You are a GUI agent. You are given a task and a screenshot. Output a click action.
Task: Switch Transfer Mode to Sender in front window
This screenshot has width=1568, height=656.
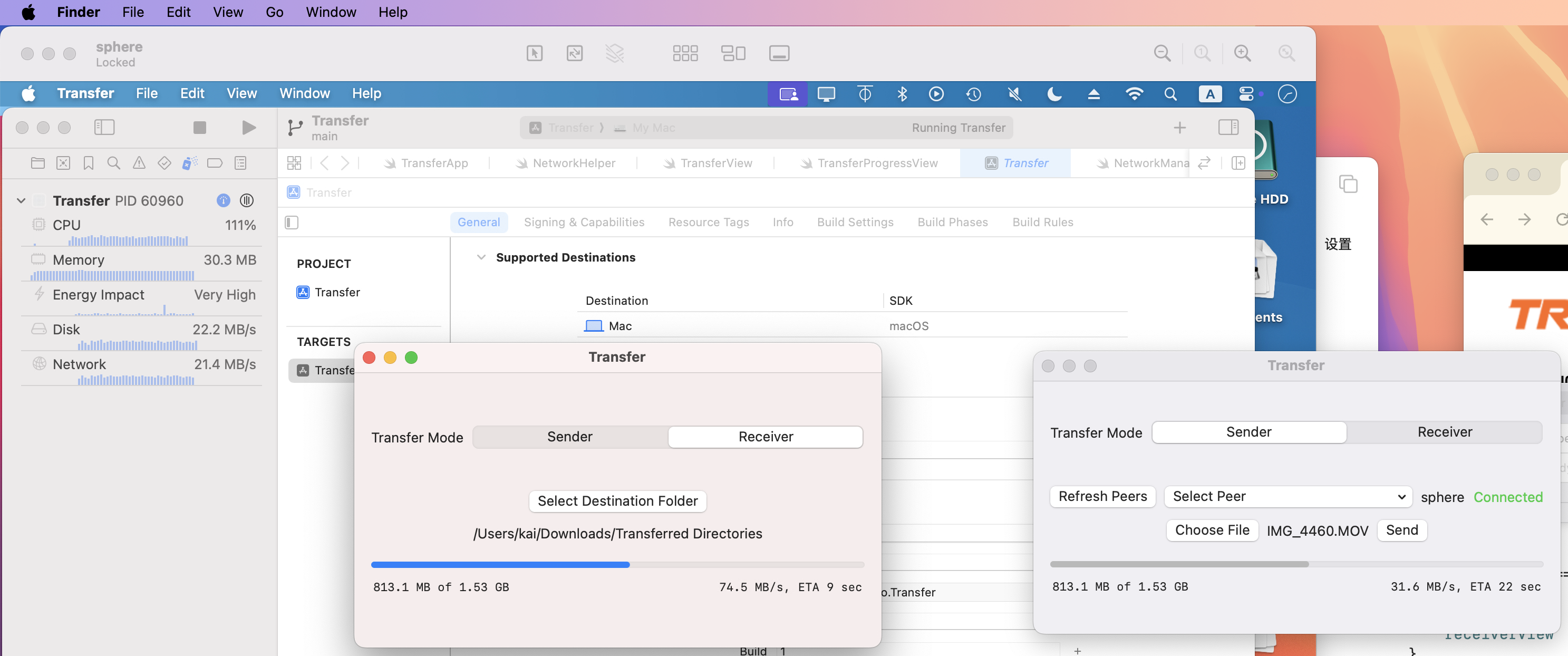570,436
